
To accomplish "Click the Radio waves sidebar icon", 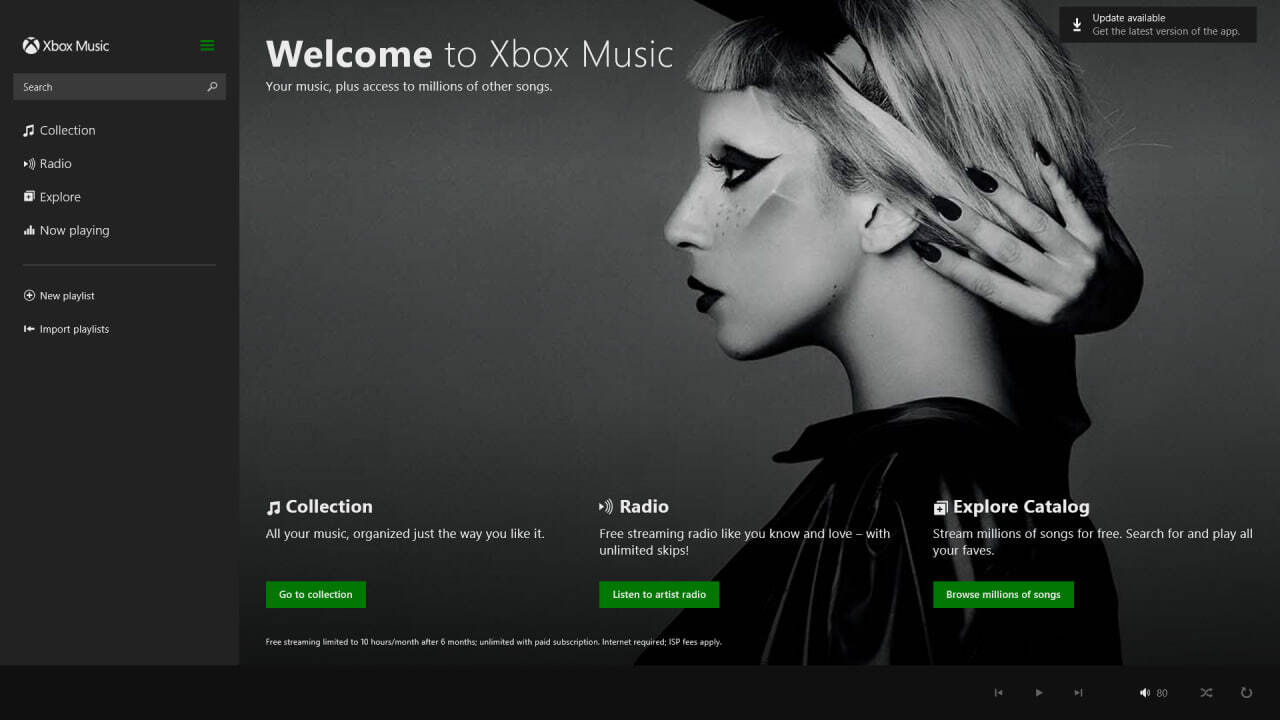I will point(29,164).
